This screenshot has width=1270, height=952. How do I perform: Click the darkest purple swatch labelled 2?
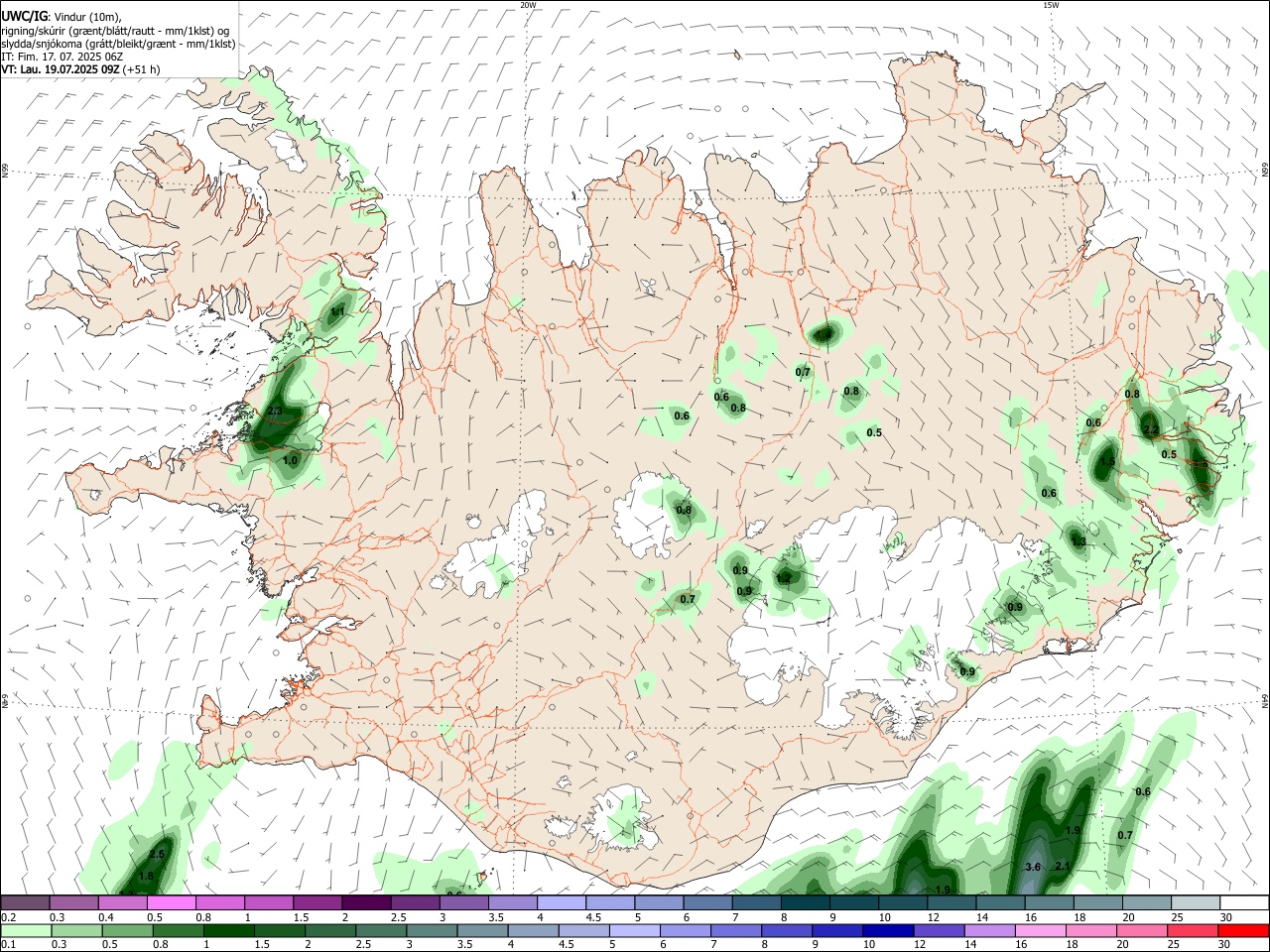coord(367,903)
